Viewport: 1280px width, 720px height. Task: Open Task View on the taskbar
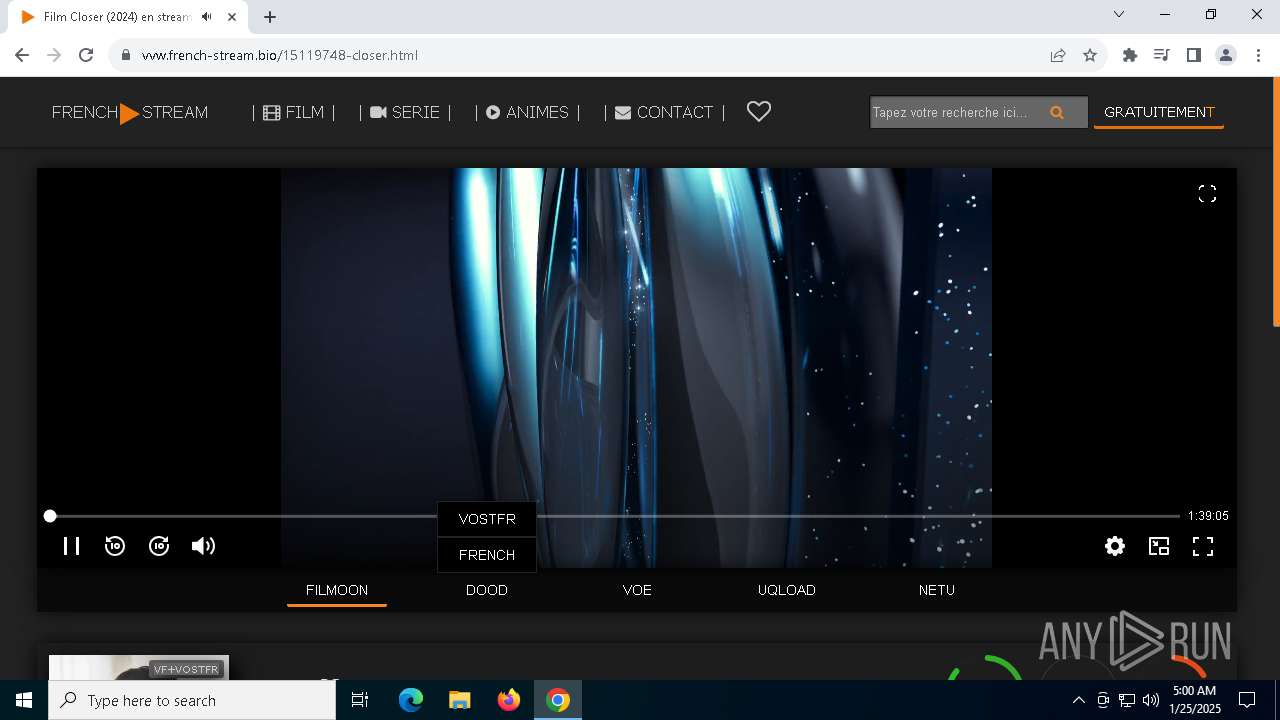tap(360, 700)
